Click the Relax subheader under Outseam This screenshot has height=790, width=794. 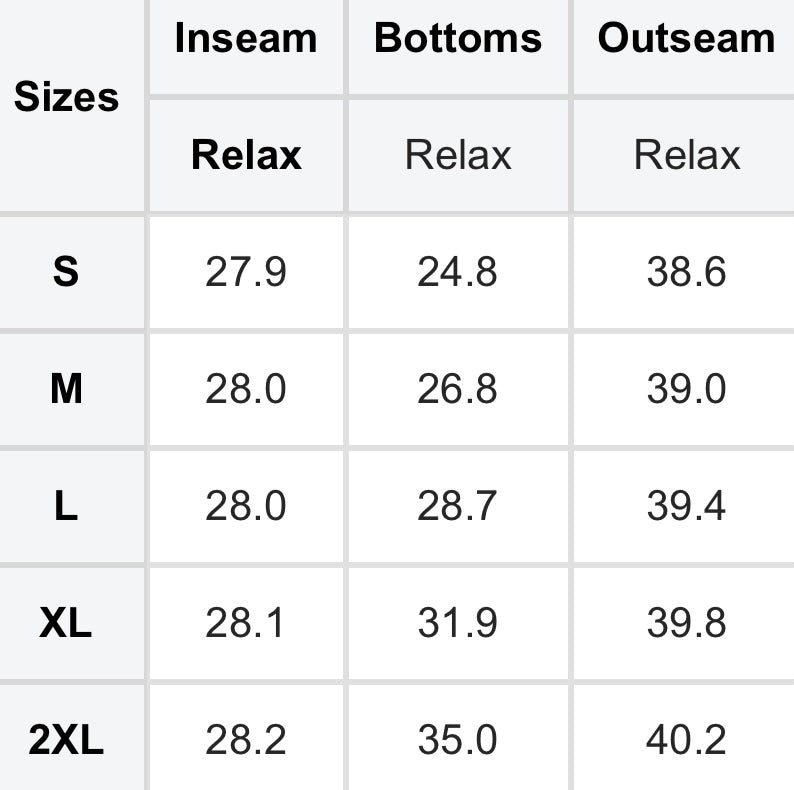[x=686, y=155]
